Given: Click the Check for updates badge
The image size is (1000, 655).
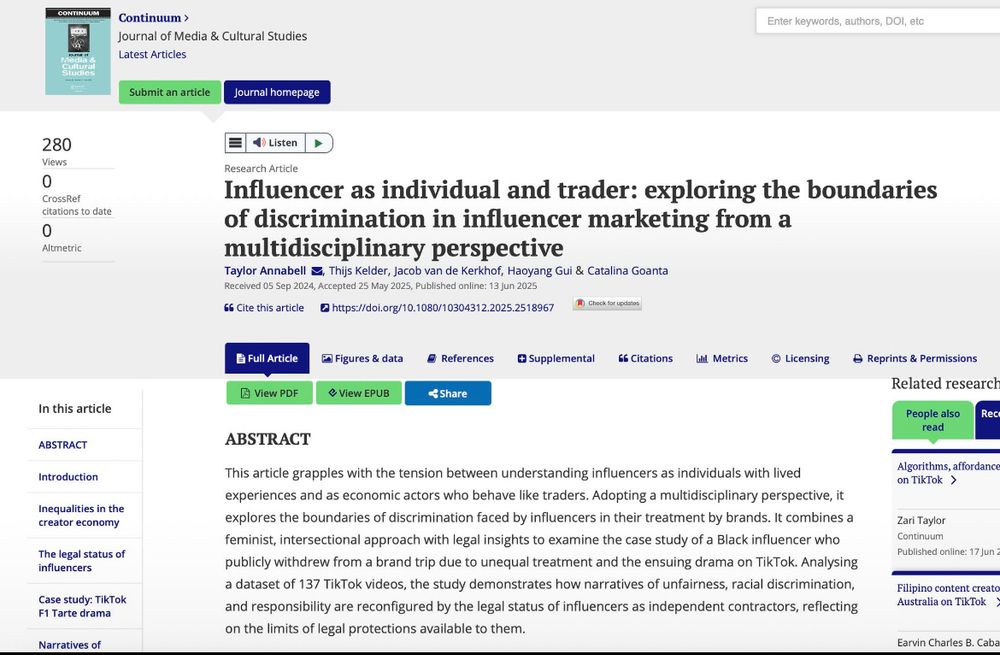Looking at the screenshot, I should 607,304.
